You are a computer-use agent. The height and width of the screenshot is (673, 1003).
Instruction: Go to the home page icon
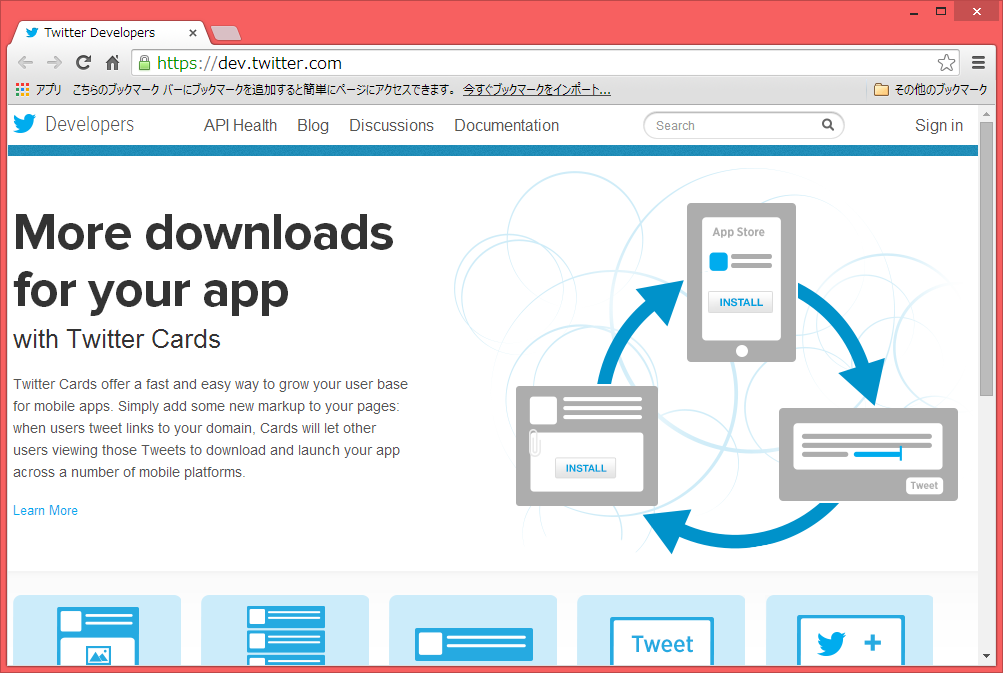113,63
